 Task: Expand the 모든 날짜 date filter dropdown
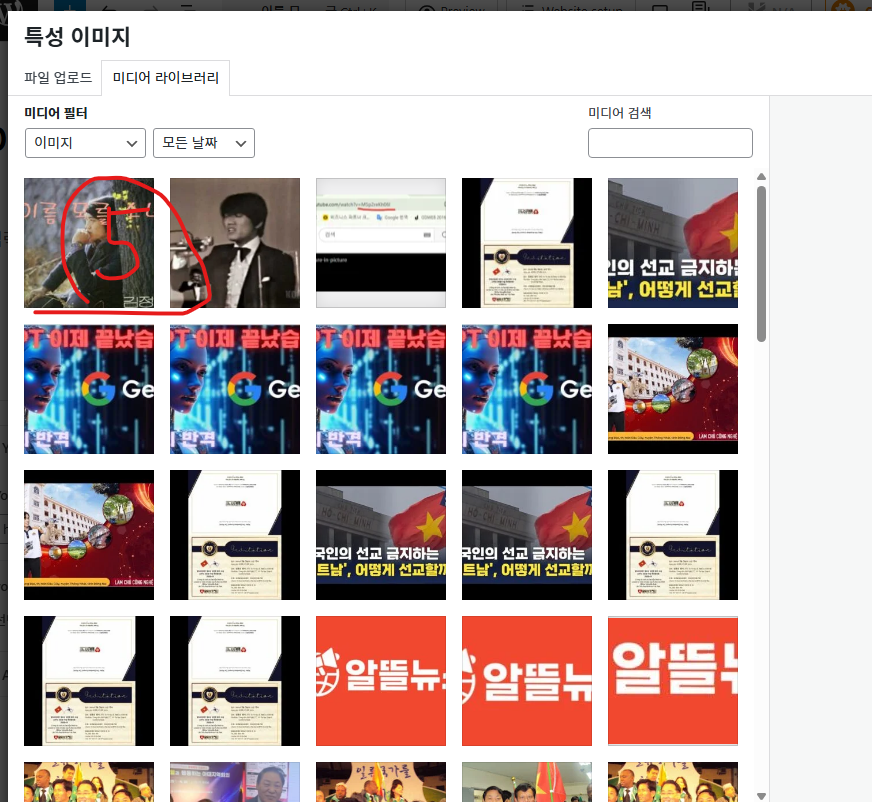tap(203, 143)
